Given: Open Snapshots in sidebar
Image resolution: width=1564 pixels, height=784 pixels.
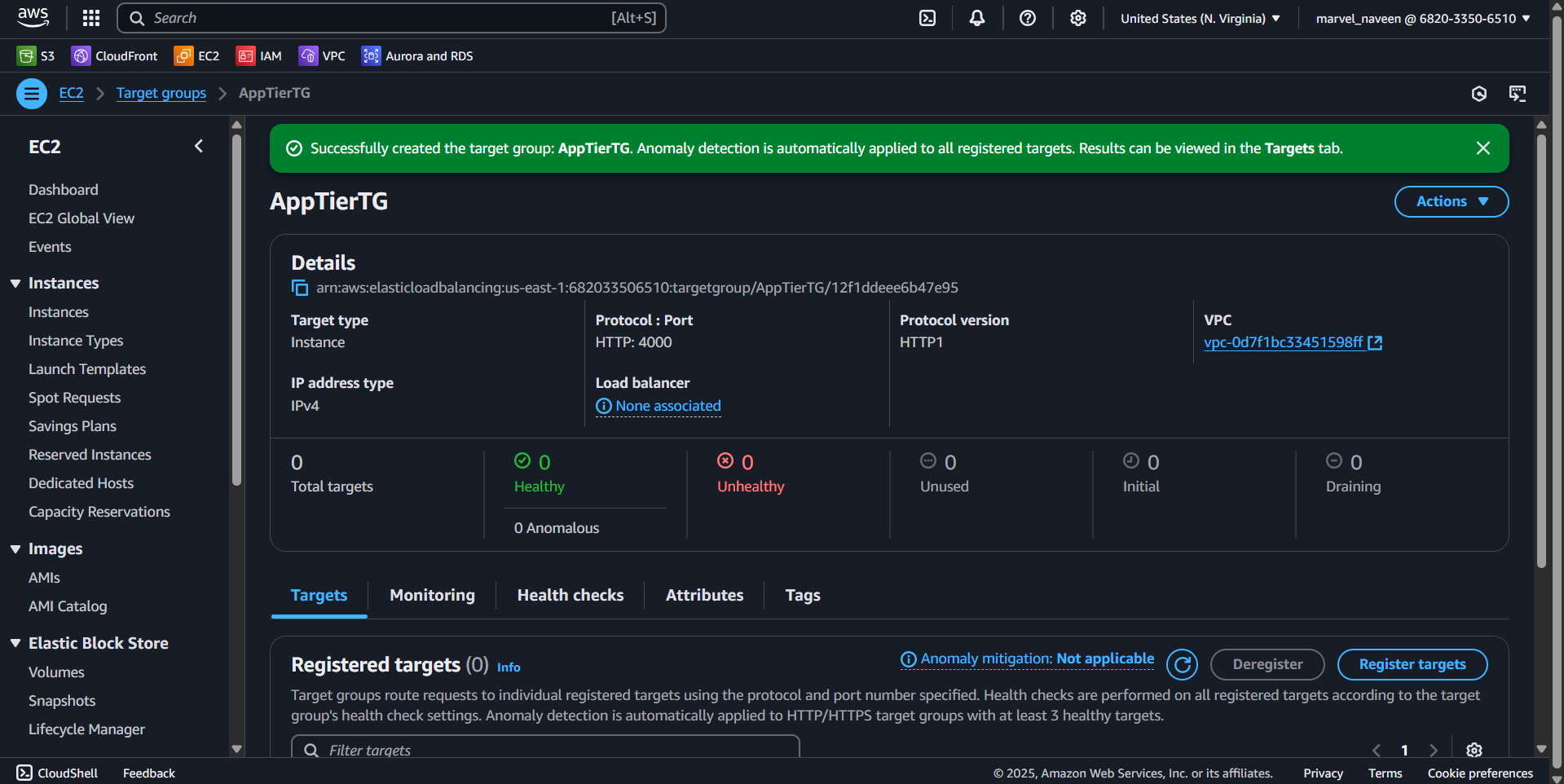Looking at the screenshot, I should [x=62, y=701].
